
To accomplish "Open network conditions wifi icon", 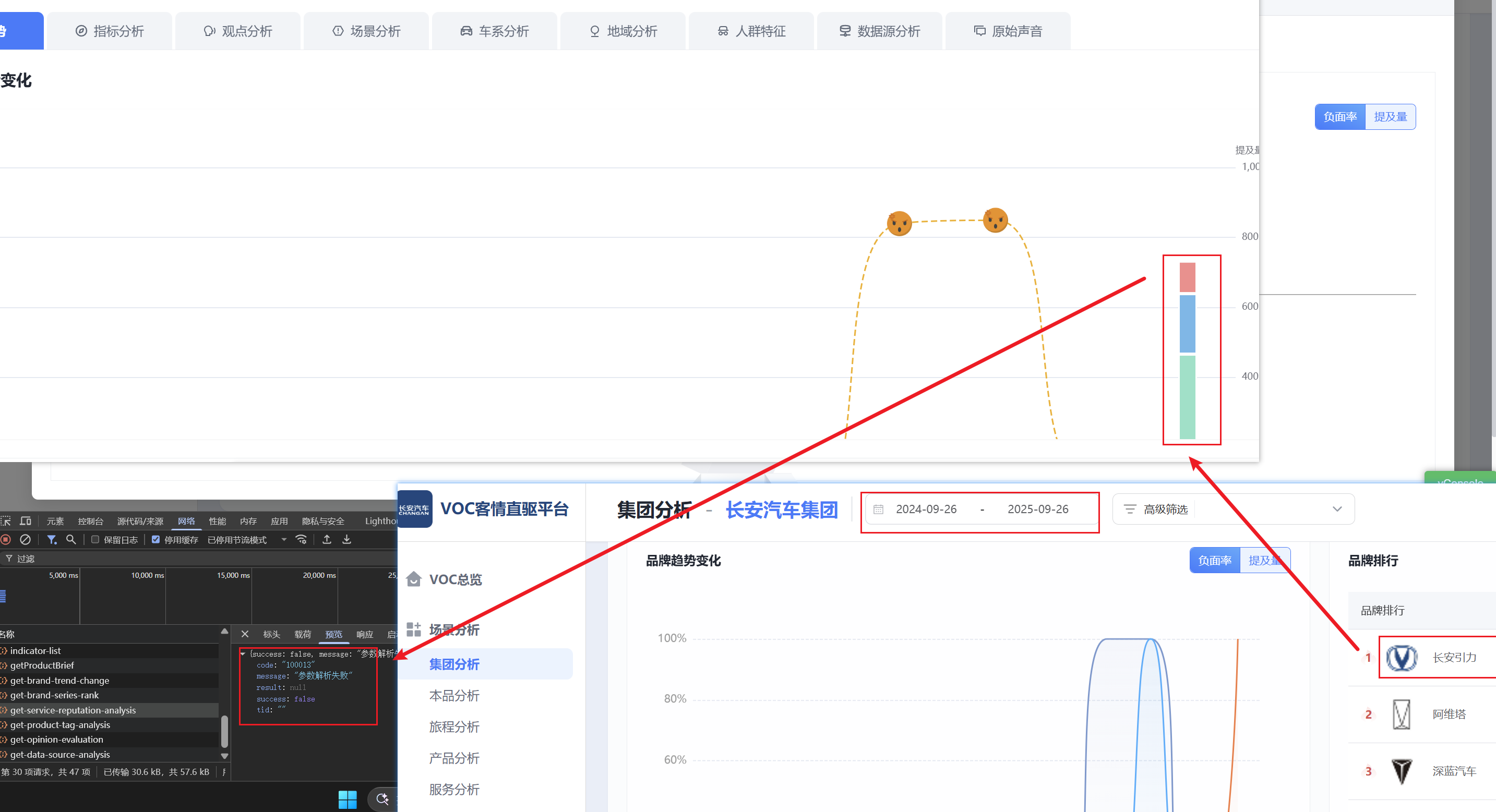I will [x=302, y=540].
